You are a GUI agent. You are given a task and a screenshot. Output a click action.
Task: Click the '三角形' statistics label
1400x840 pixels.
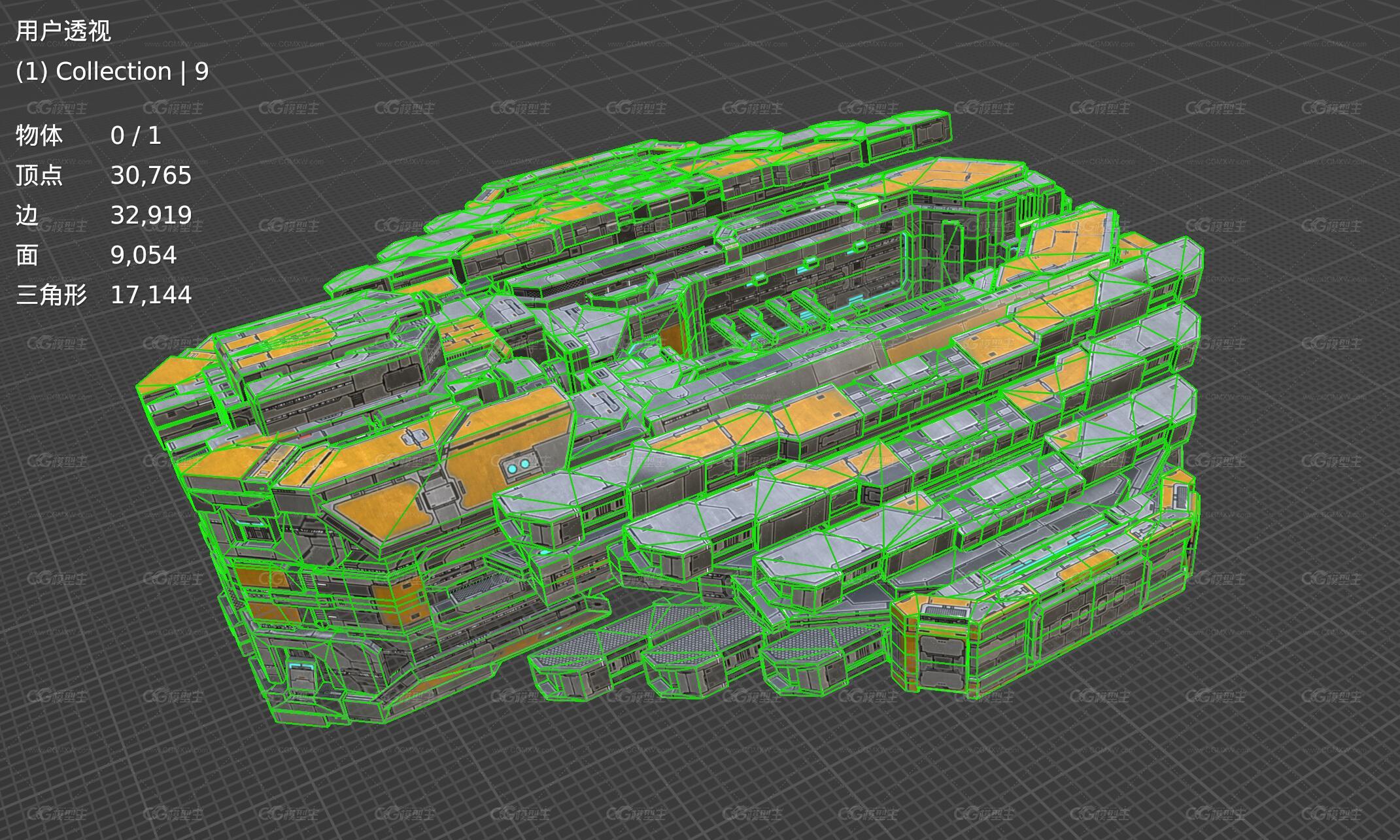52,295
